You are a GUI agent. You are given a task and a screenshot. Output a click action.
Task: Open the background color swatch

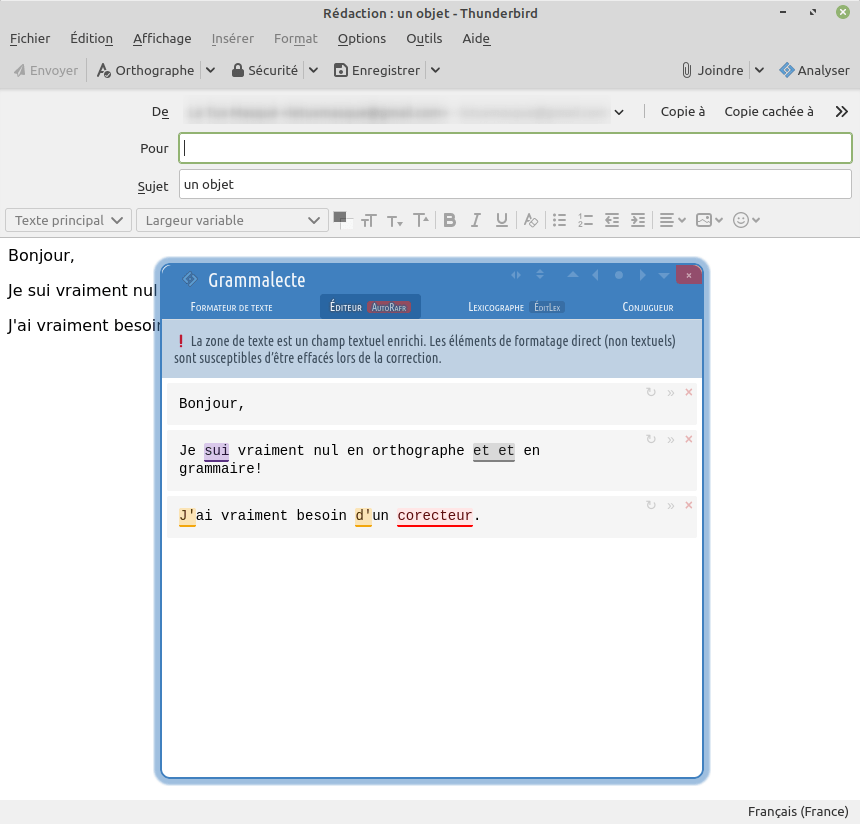348,225
